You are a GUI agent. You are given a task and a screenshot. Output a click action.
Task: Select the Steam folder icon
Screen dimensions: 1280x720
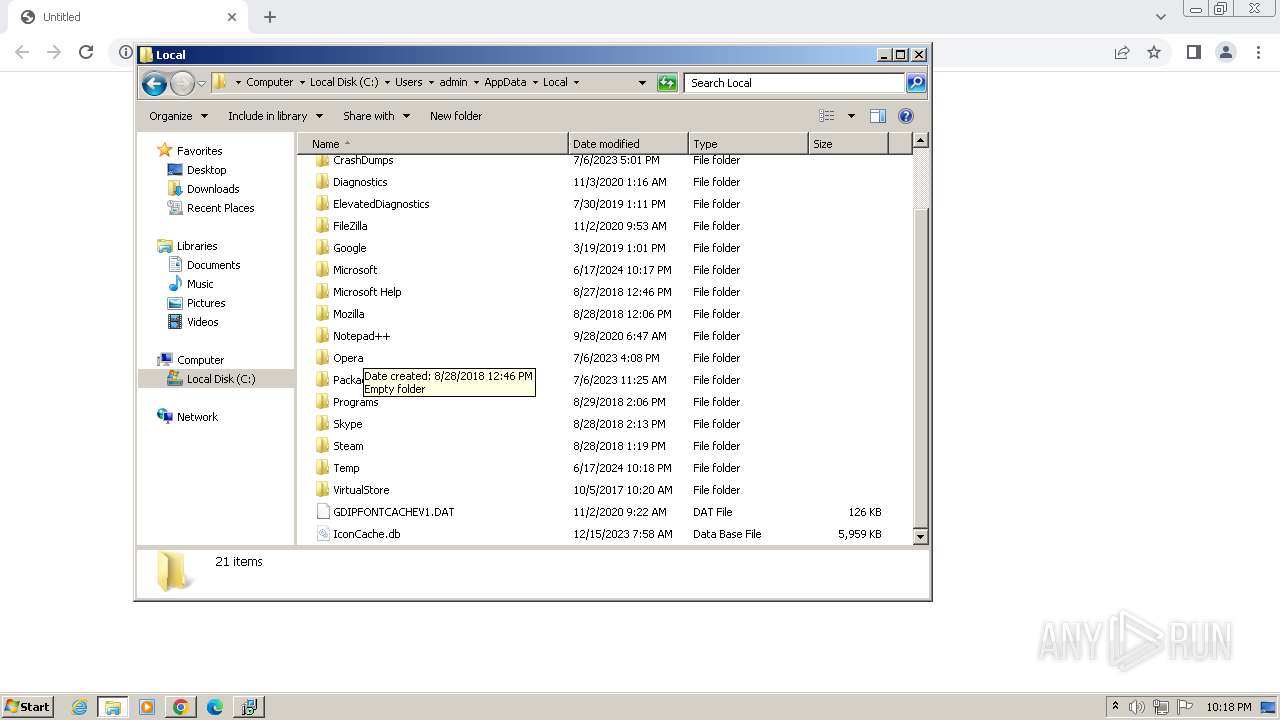tap(322, 446)
